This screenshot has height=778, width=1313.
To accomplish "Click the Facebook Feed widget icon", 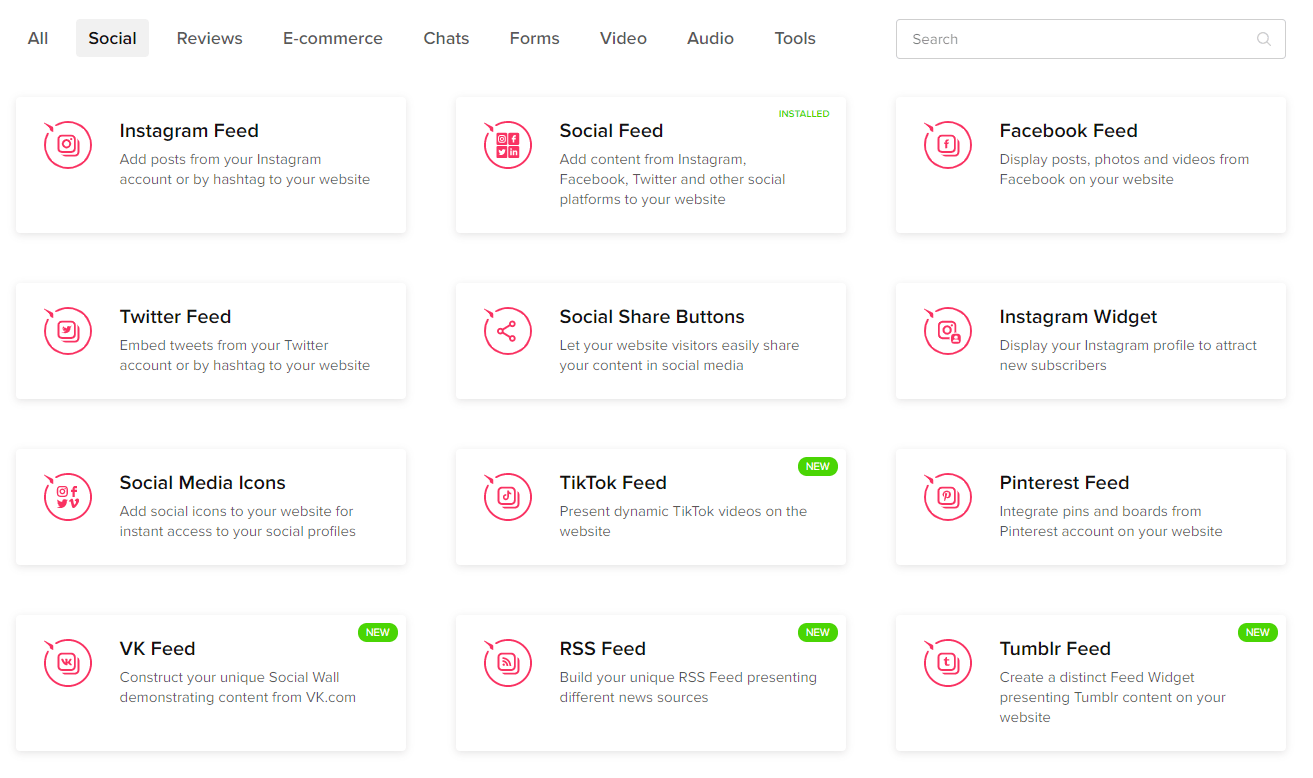I will tap(948, 145).
